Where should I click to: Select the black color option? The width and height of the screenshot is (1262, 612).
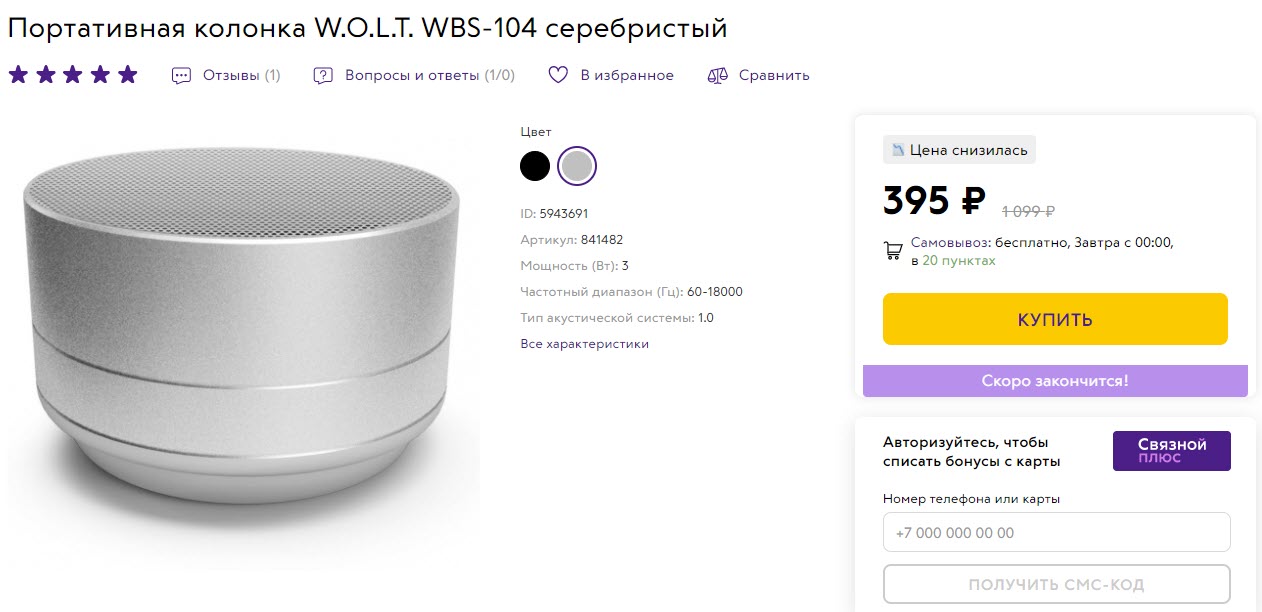click(x=535, y=165)
